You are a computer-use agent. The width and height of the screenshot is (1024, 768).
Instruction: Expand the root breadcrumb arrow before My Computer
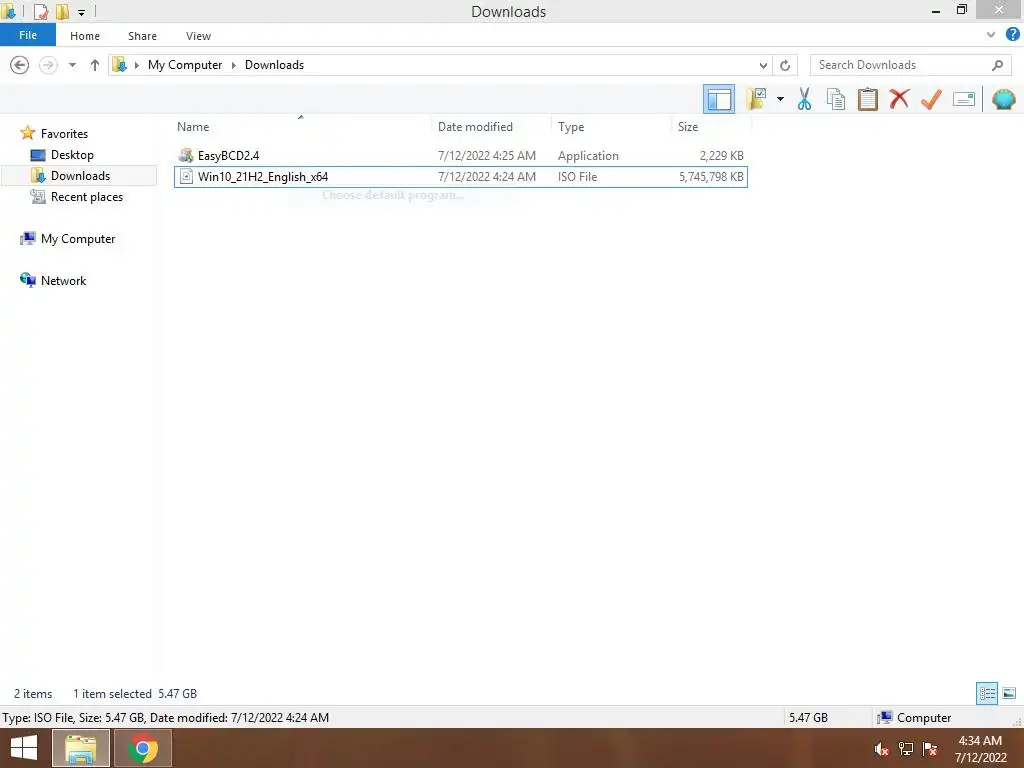[x=136, y=65]
